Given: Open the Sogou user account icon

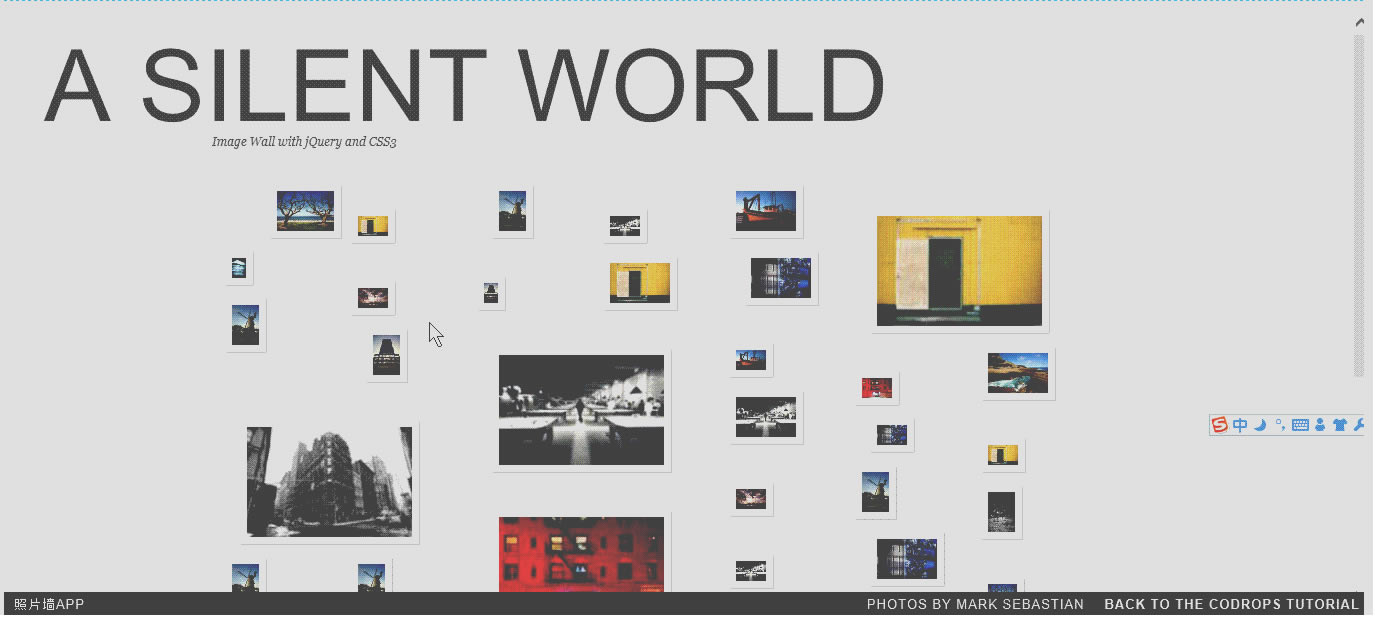Looking at the screenshot, I should tap(1320, 425).
